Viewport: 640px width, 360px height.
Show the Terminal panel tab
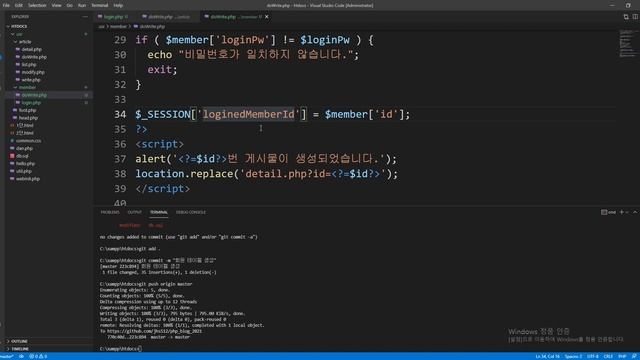click(159, 212)
